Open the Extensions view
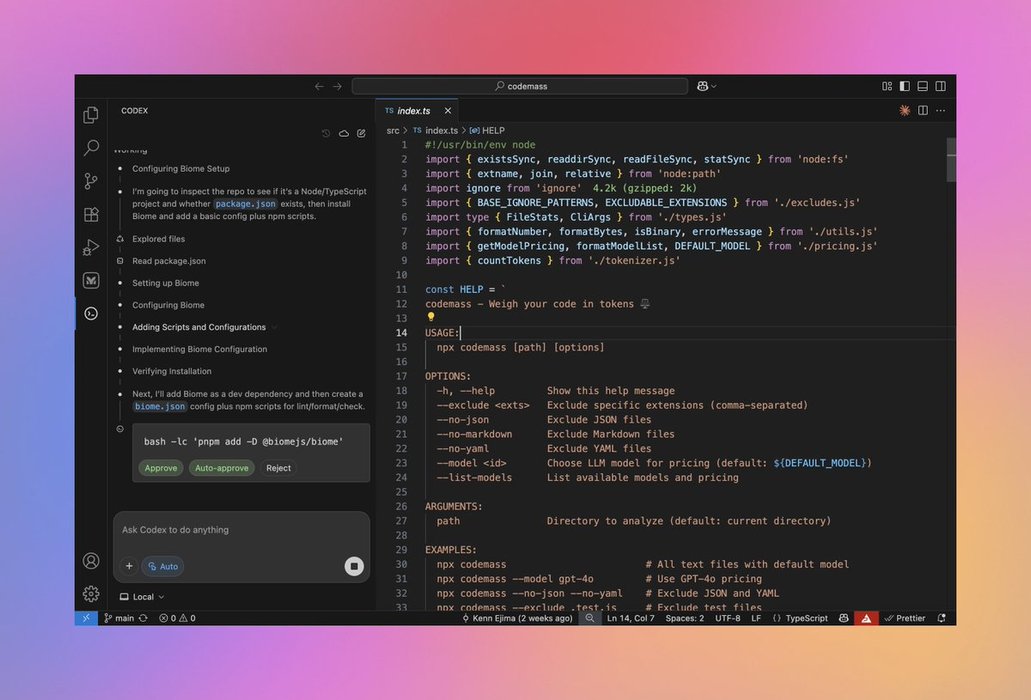 tap(91, 214)
